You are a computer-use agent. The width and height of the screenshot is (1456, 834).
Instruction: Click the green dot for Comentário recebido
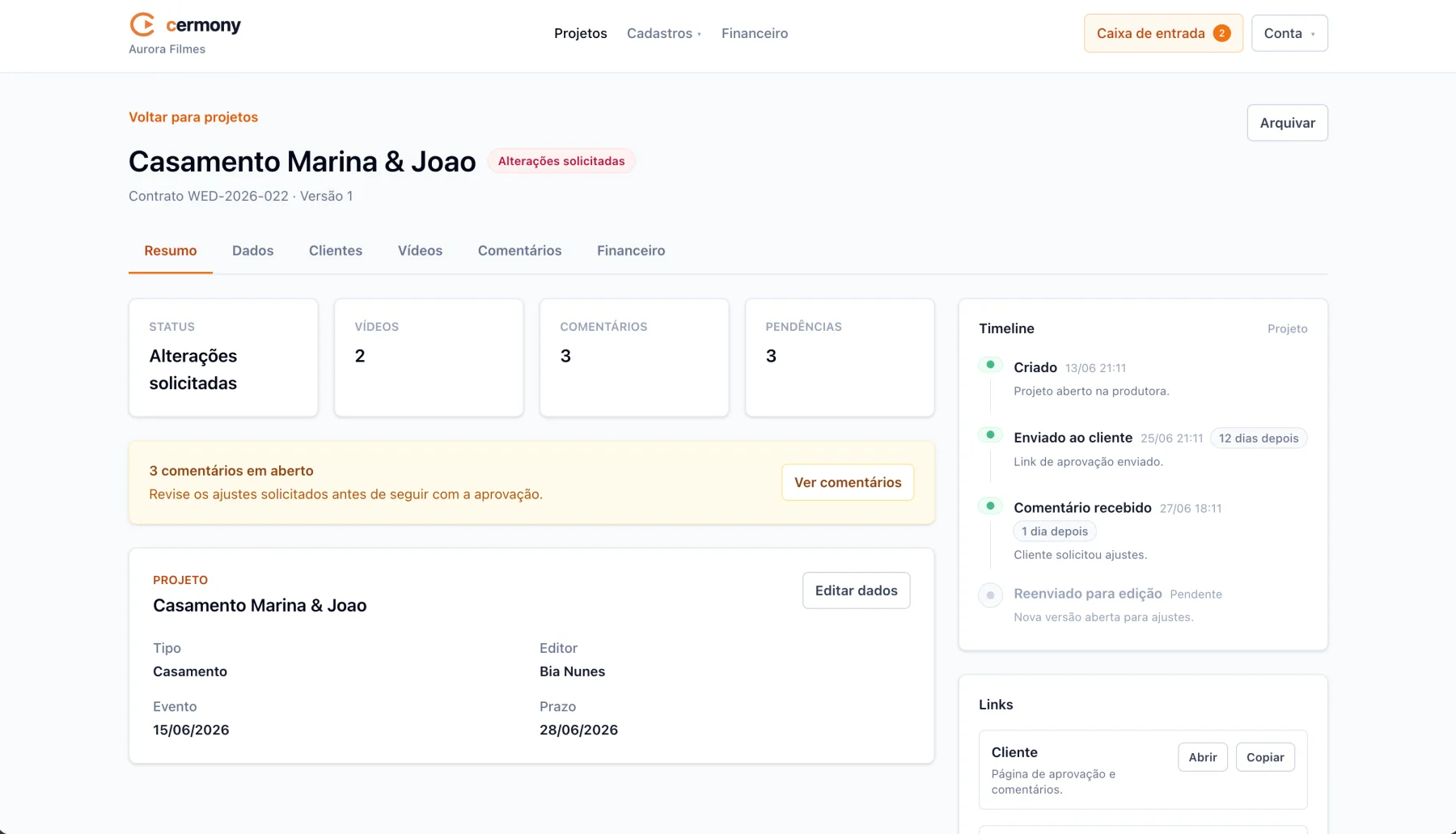(990, 506)
